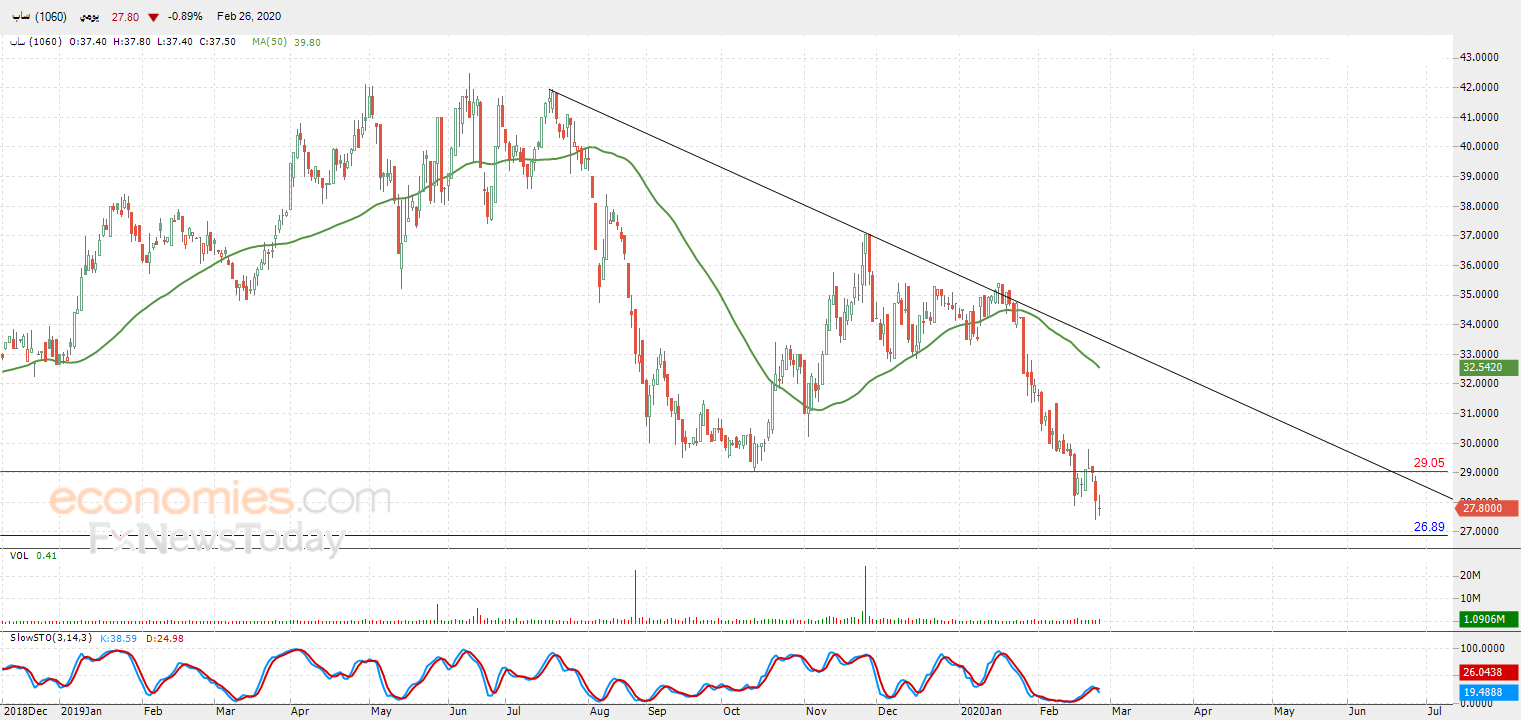Click the 2020Jan time axis label
The height and width of the screenshot is (720, 1521).
pyautogui.click(x=980, y=711)
